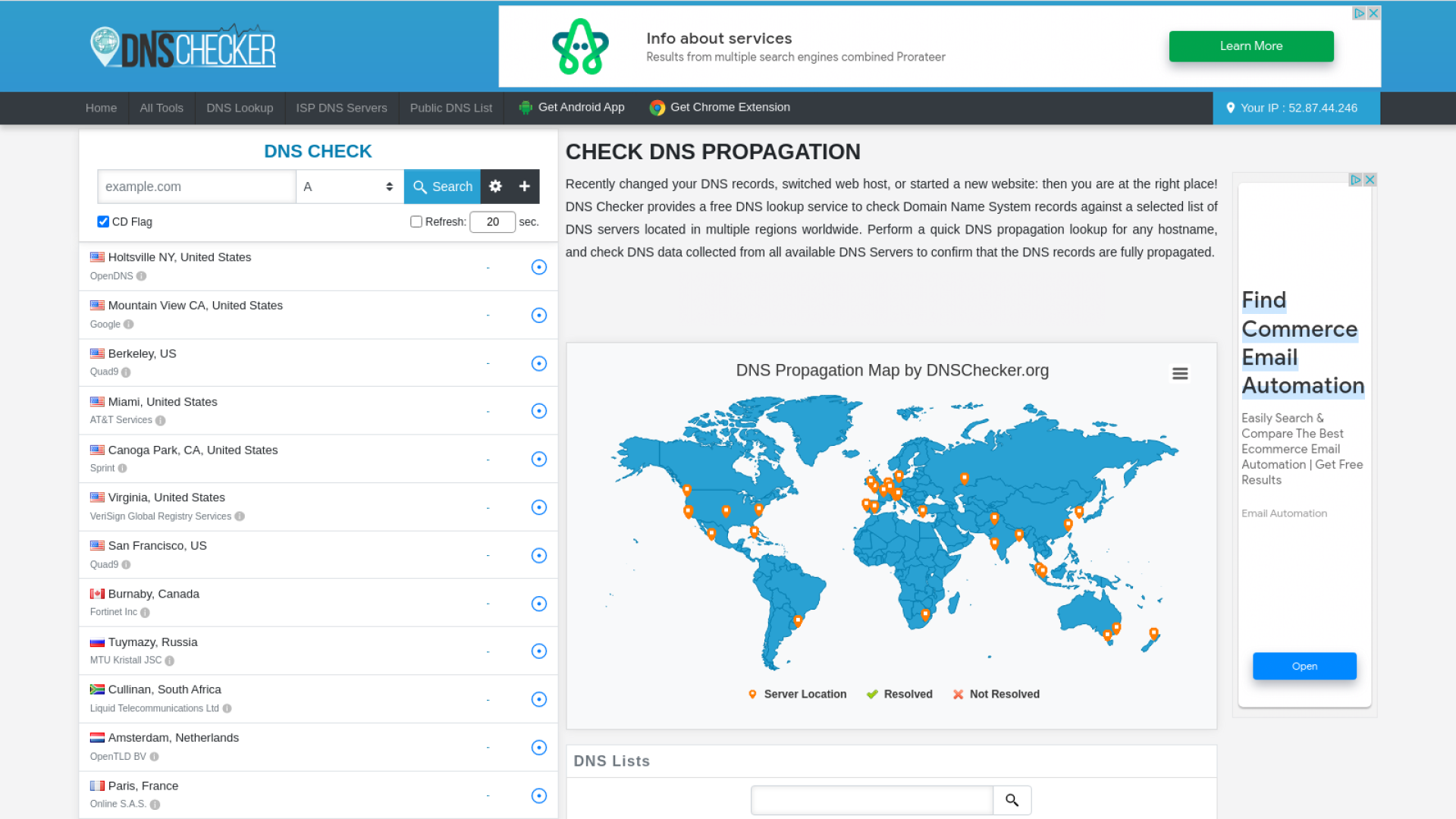Type a domain in the example.com field

(x=196, y=186)
